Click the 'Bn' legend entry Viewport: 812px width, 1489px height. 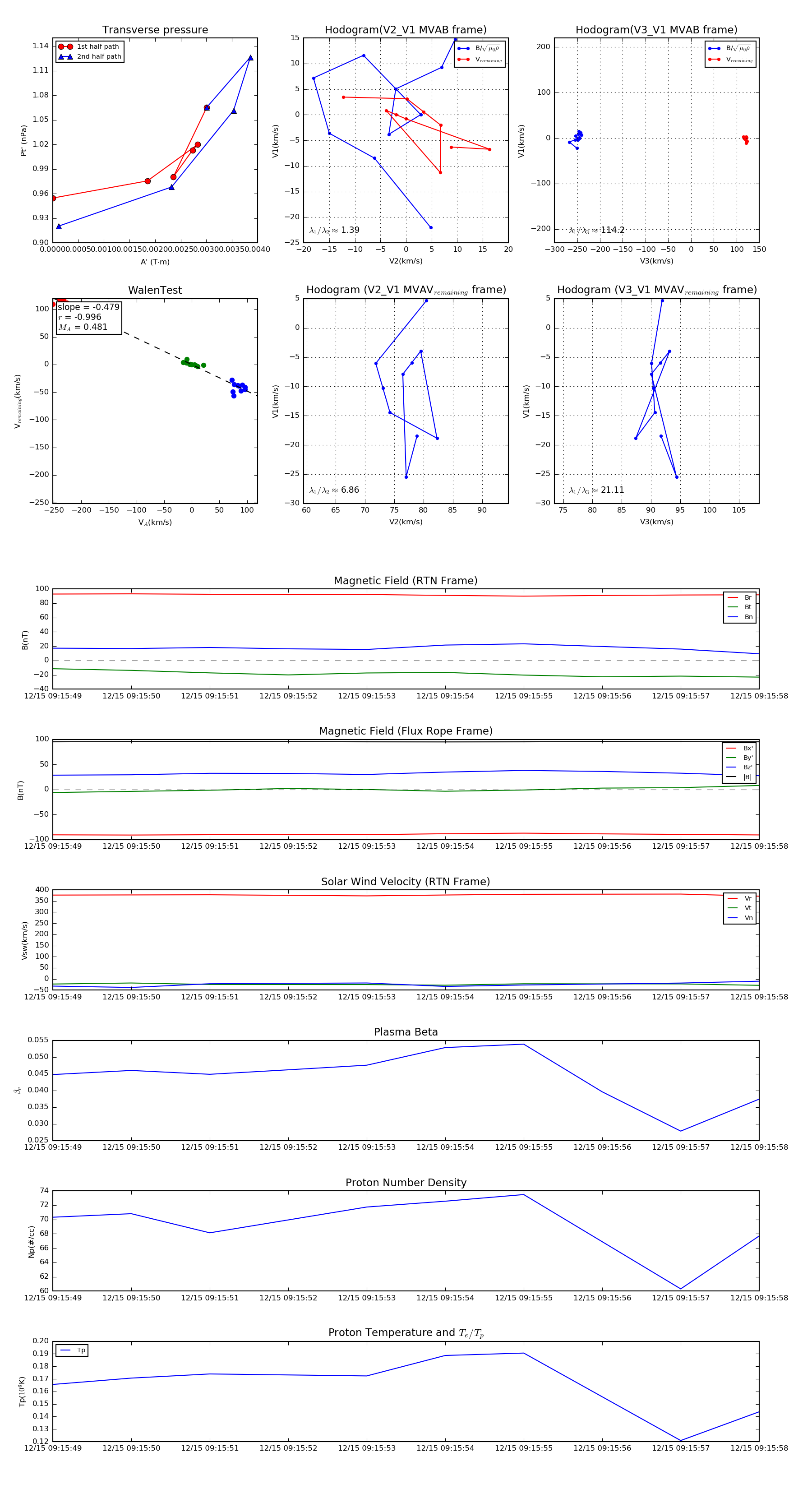click(x=740, y=617)
